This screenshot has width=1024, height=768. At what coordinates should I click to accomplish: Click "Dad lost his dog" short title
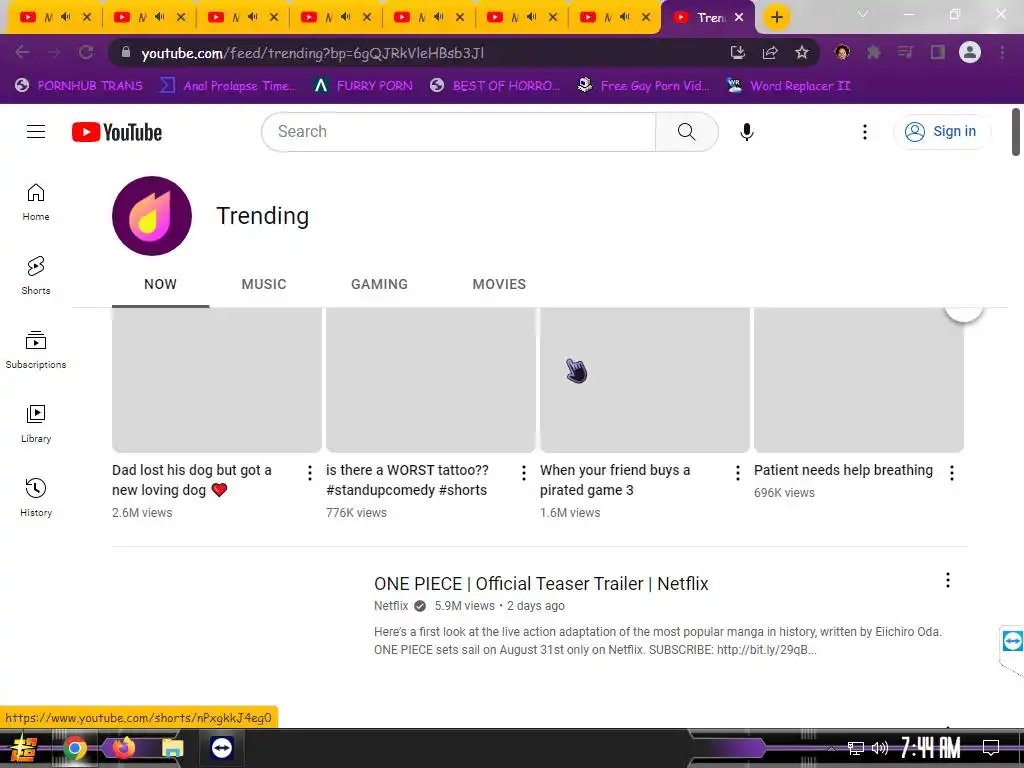pyautogui.click(x=191, y=480)
